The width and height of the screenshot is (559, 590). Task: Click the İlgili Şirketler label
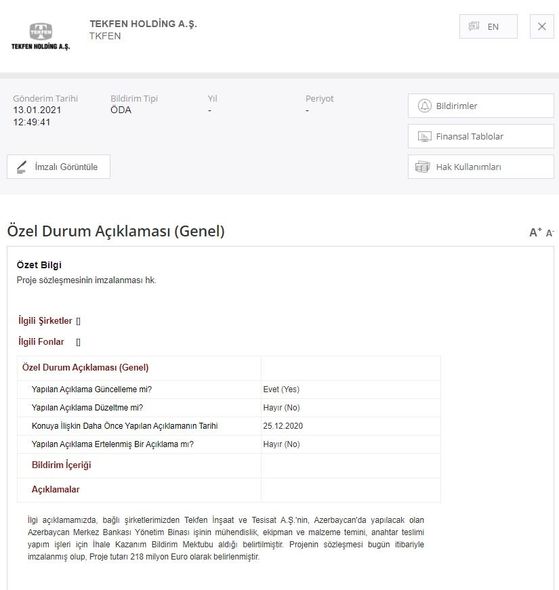pyautogui.click(x=45, y=321)
